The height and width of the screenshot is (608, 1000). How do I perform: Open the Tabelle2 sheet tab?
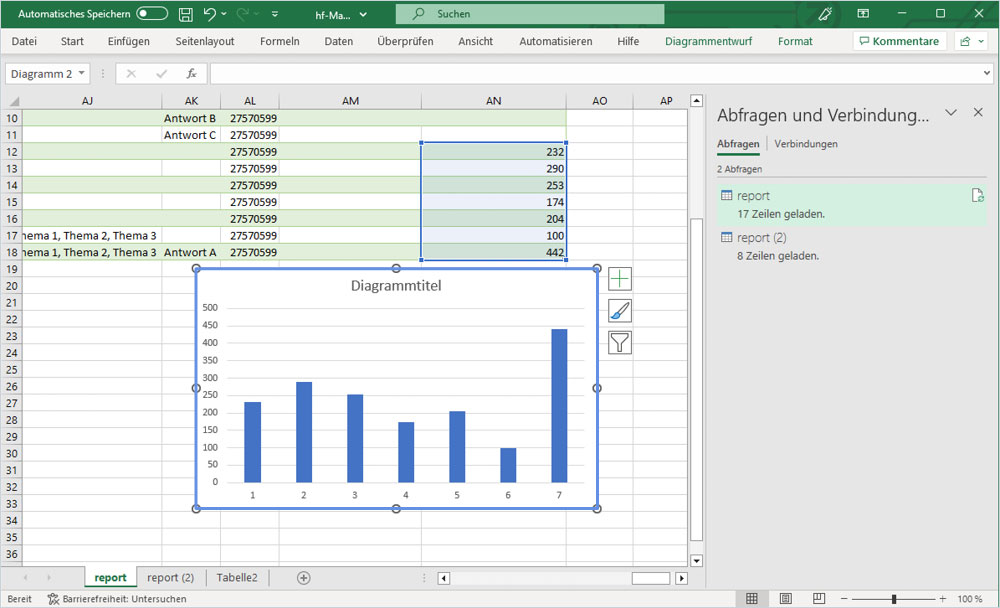[x=236, y=577]
